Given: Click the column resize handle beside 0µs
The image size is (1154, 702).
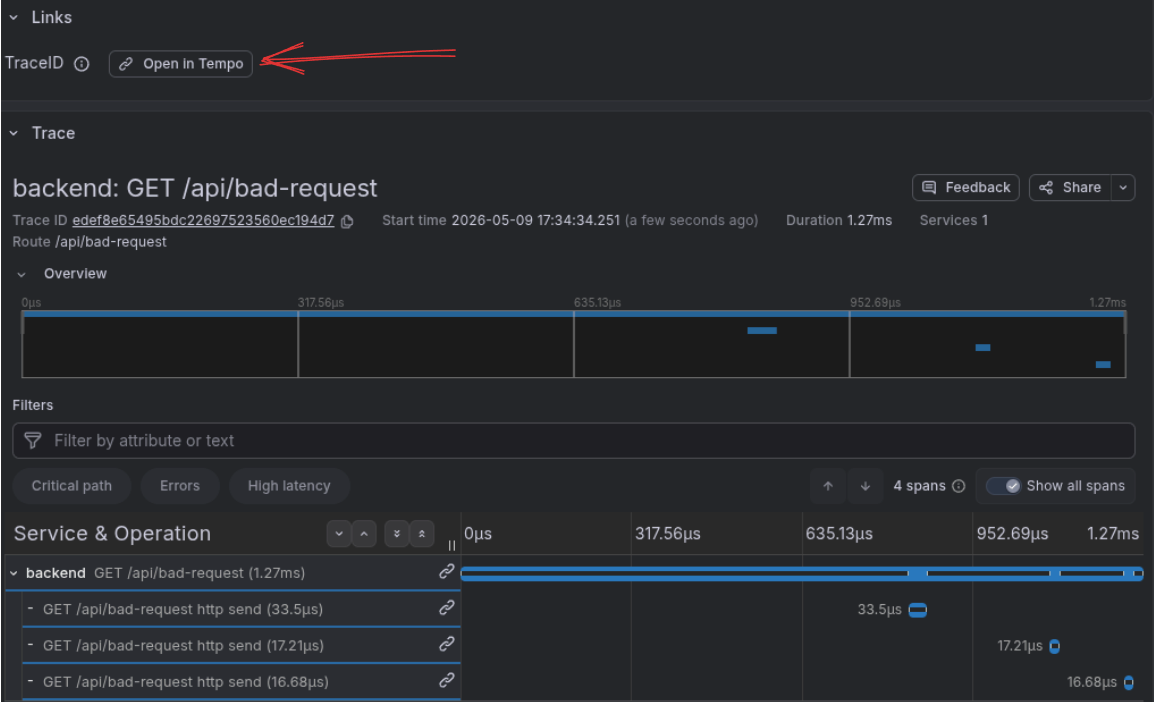Looking at the screenshot, I should (452, 545).
